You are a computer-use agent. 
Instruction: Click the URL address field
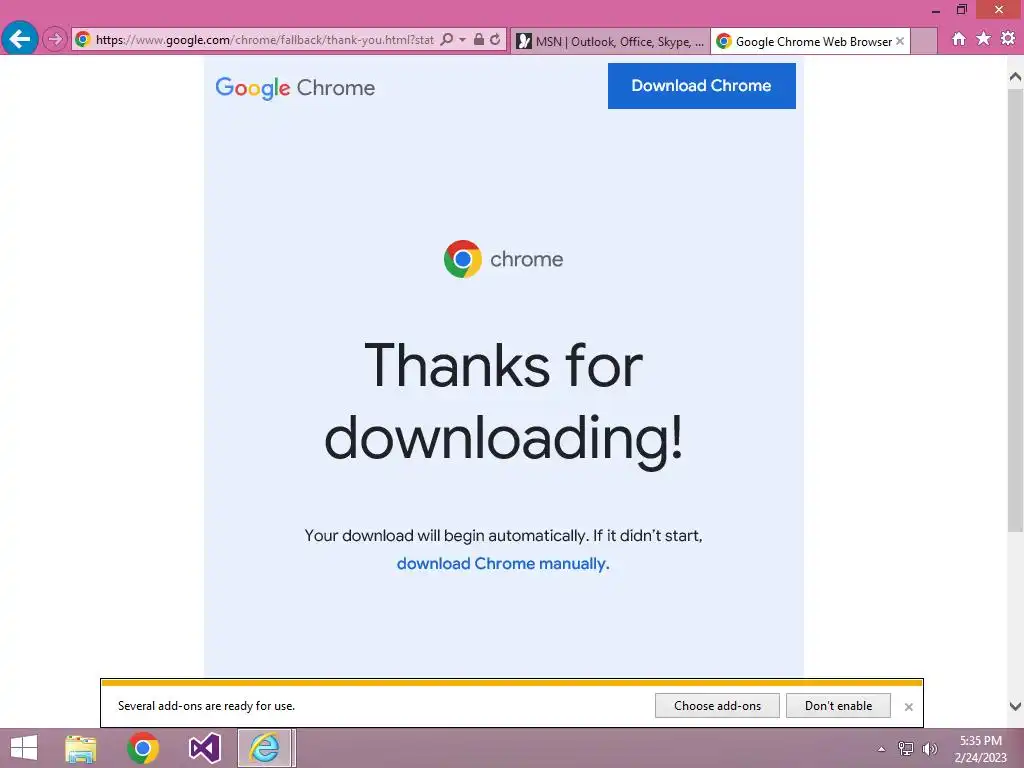pos(264,40)
